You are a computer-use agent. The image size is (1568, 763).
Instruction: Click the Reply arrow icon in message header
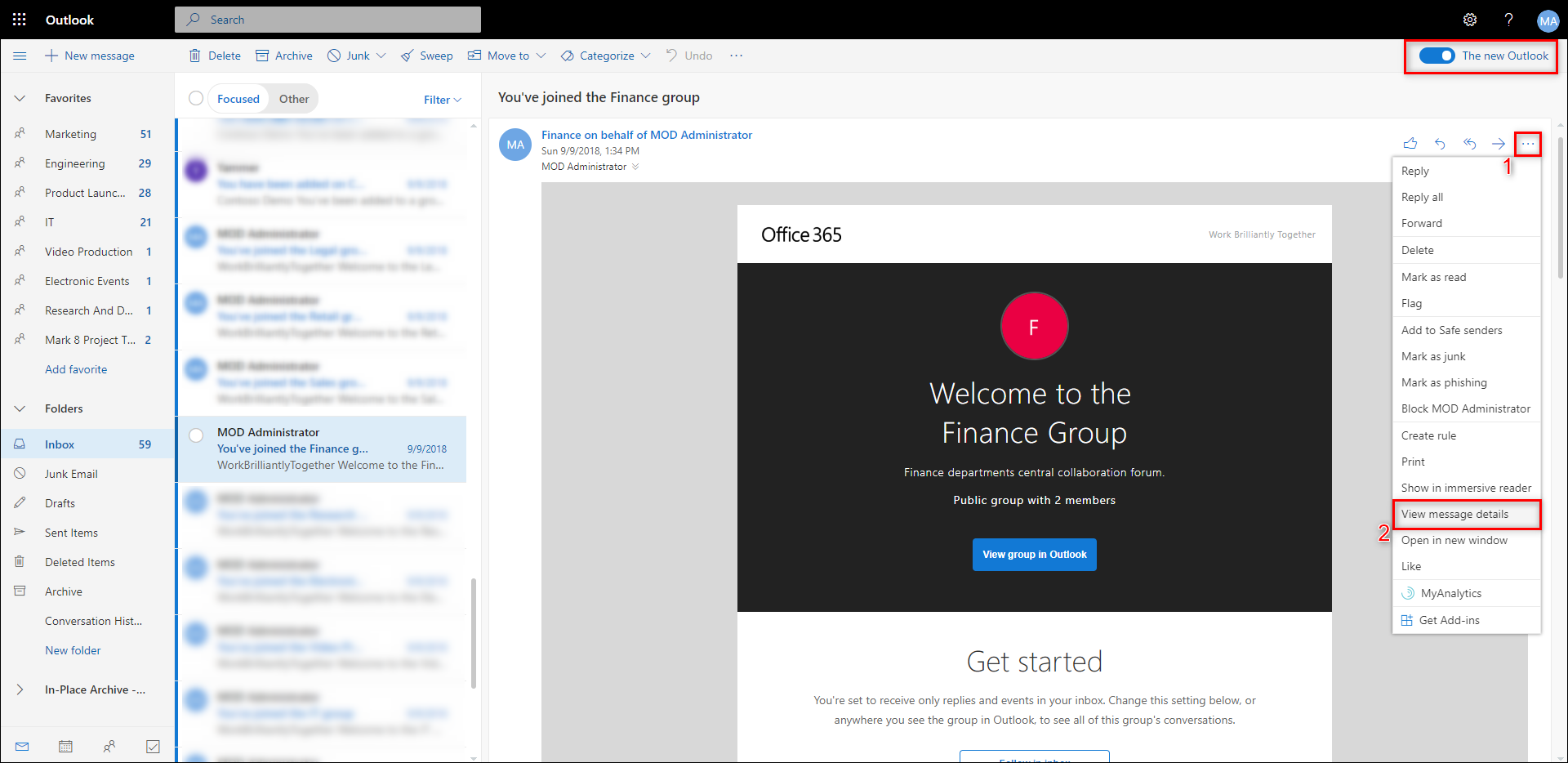click(1440, 144)
